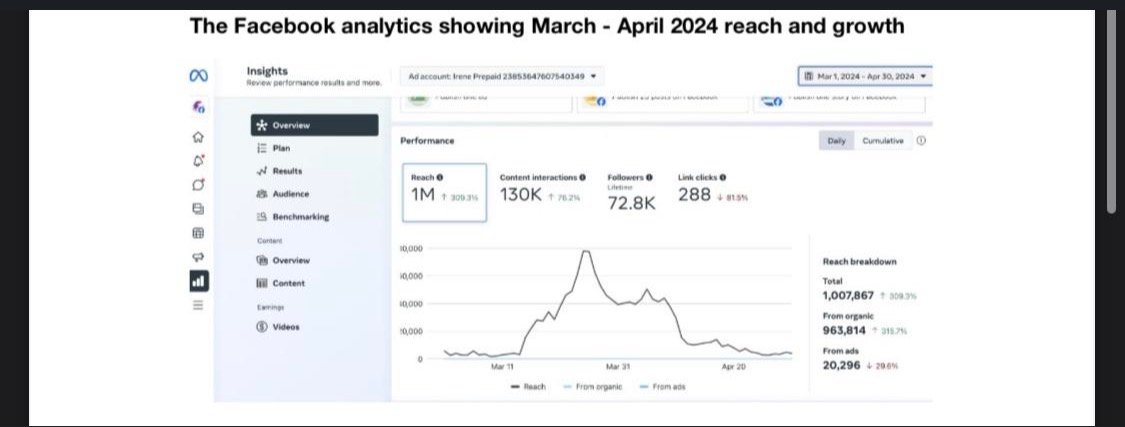Click the Apr 20 axis label

[733, 367]
